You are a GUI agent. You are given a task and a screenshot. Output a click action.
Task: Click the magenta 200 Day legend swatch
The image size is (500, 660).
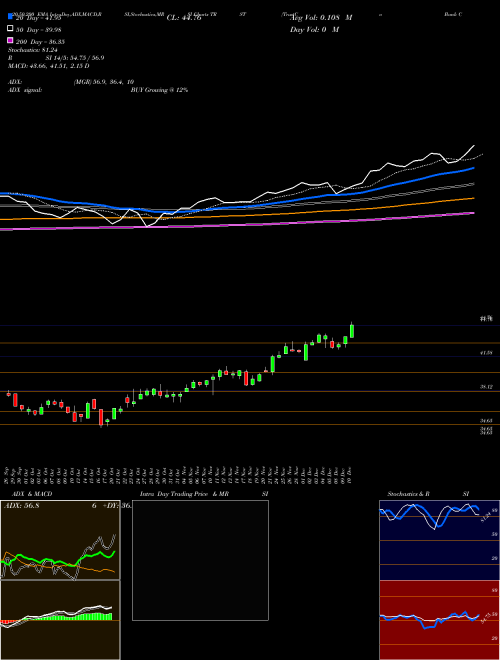[10, 41]
